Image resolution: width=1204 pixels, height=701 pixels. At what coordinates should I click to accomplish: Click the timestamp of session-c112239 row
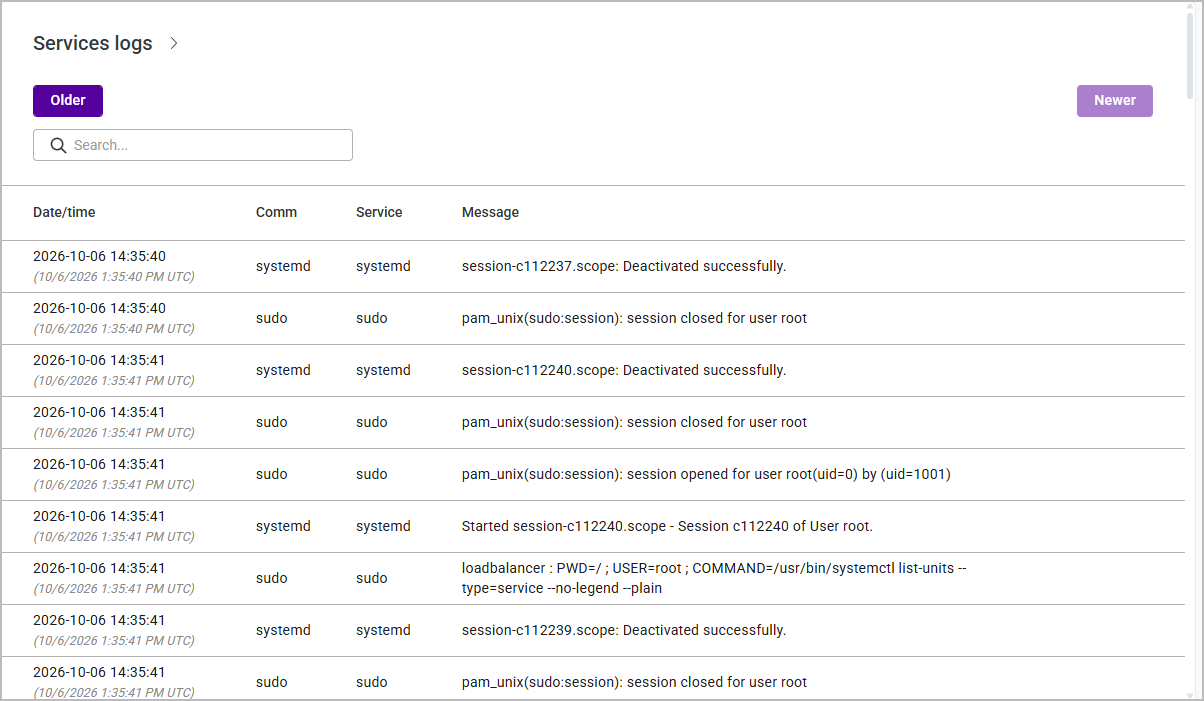point(113,630)
